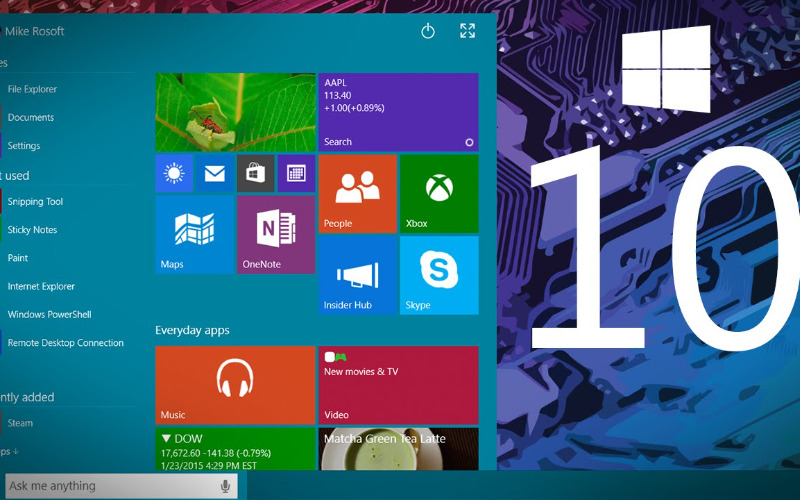Viewport: 800px width, 500px height.
Task: Open Remote Desktop Connection
Action: pyautogui.click(x=65, y=343)
